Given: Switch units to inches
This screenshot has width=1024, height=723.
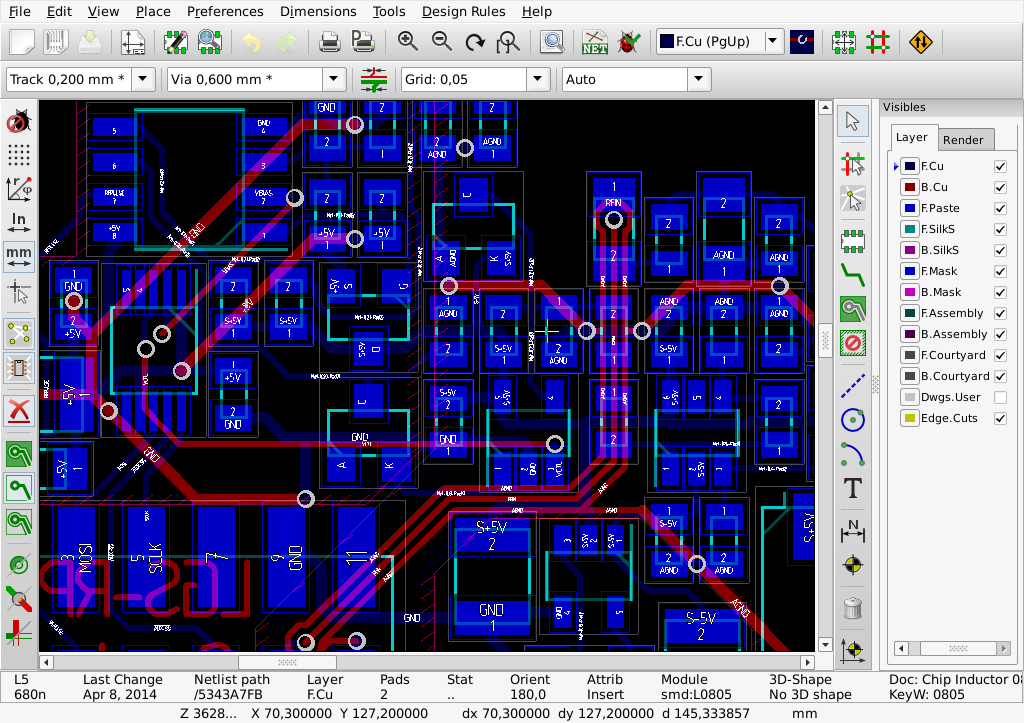Looking at the screenshot, I should [x=18, y=221].
